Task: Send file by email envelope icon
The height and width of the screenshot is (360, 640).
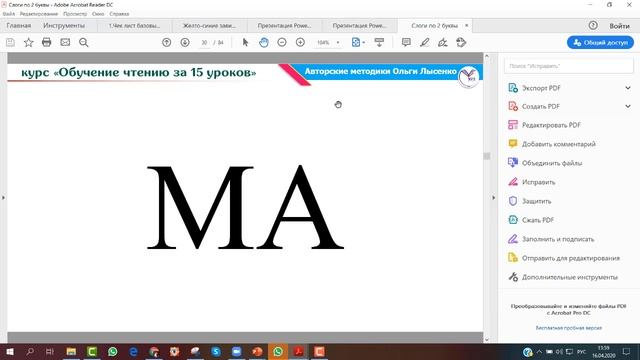Action: pos(65,42)
